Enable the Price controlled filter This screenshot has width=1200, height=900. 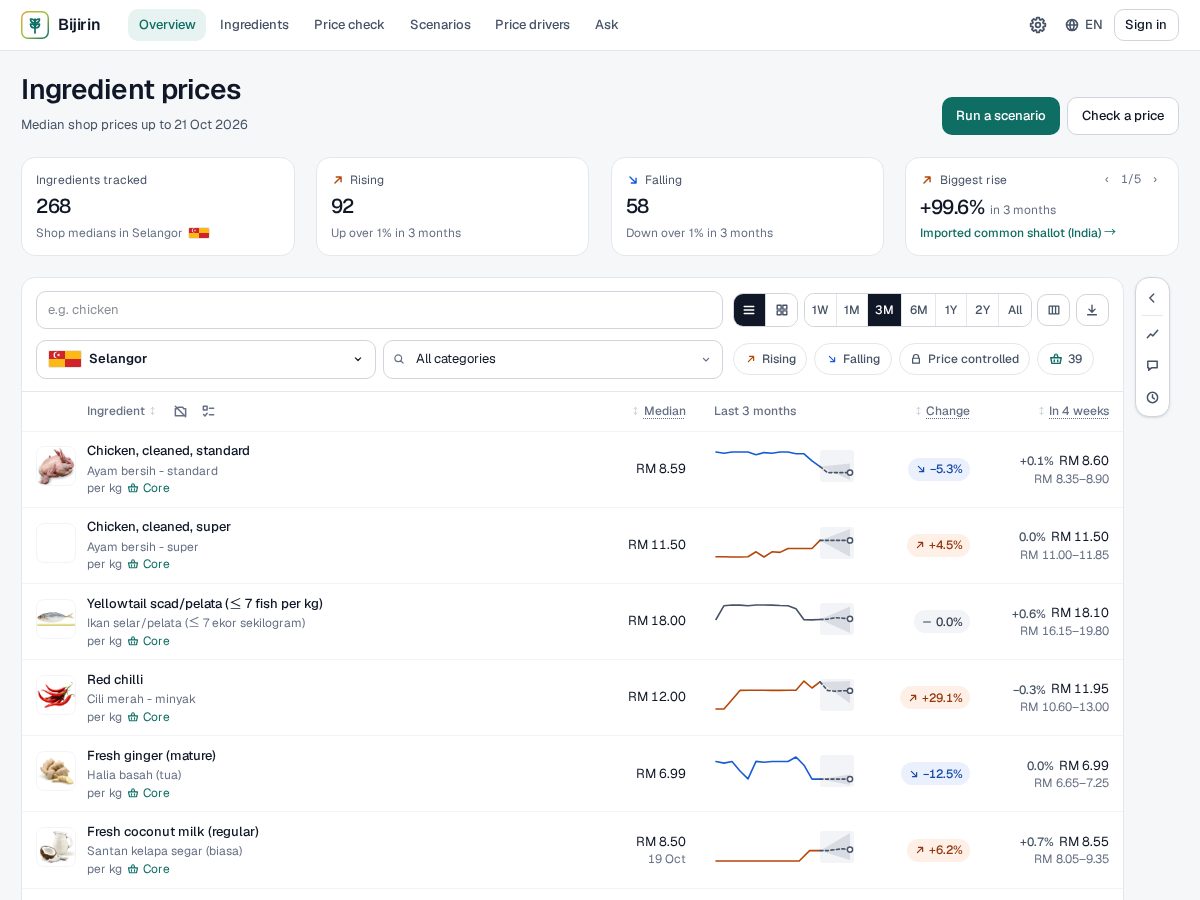pos(964,359)
